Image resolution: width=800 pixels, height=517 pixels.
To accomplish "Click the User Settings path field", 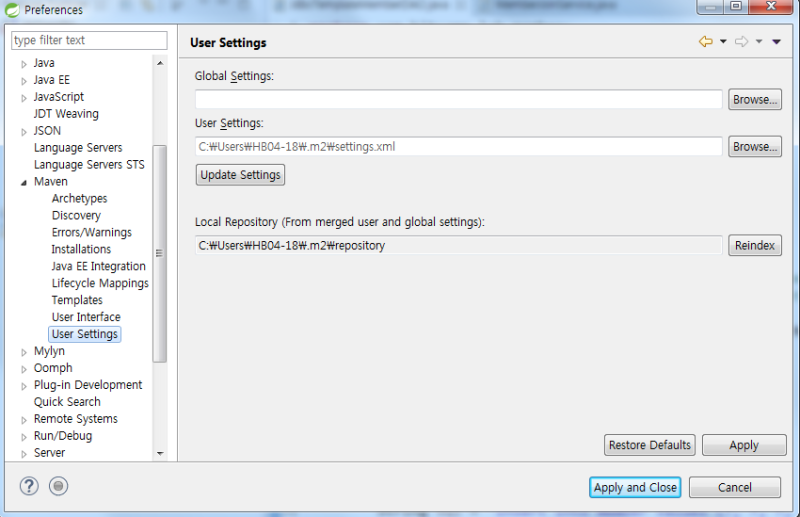I will pyautogui.click(x=458, y=146).
